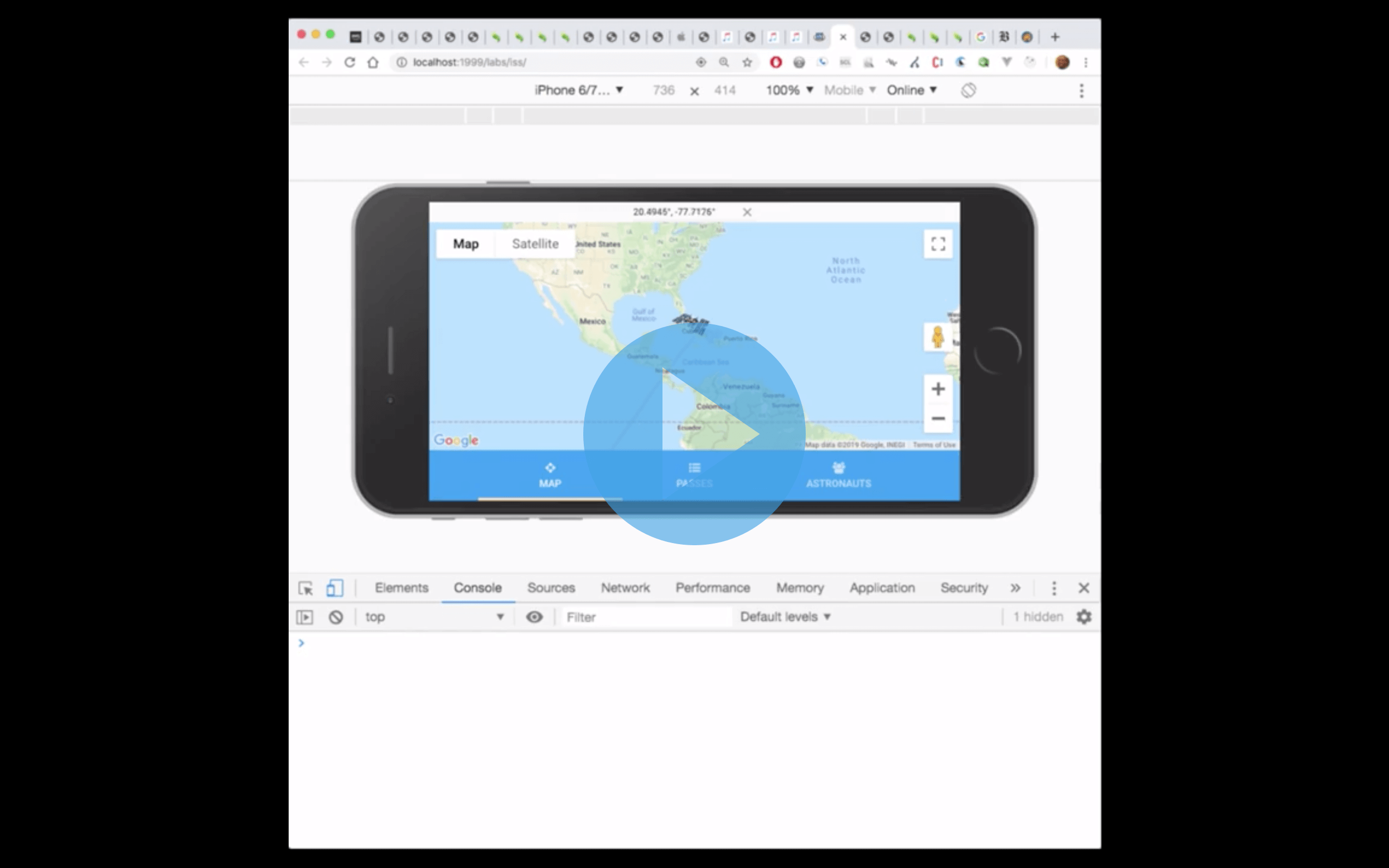Rotate the device orientation
The image size is (1389, 868).
(969, 90)
